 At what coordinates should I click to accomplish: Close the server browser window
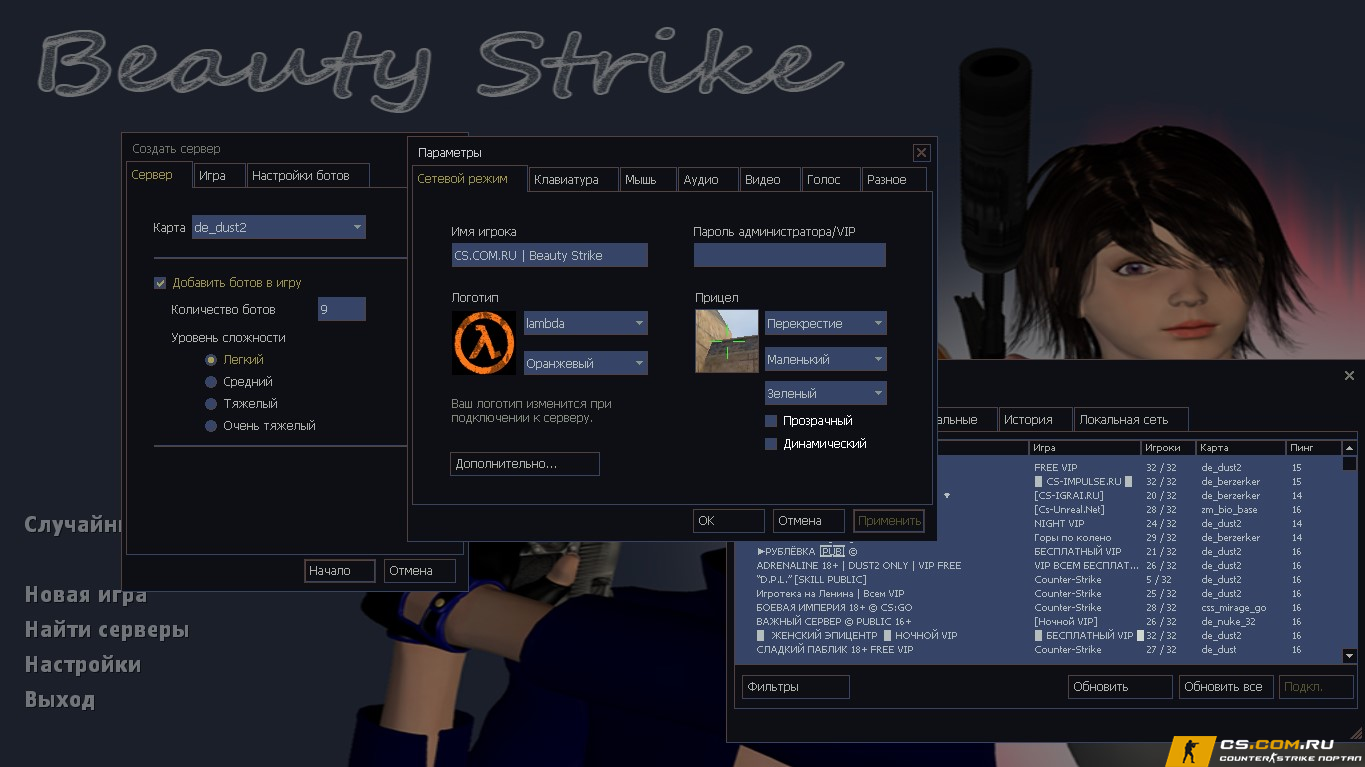pos(1349,376)
